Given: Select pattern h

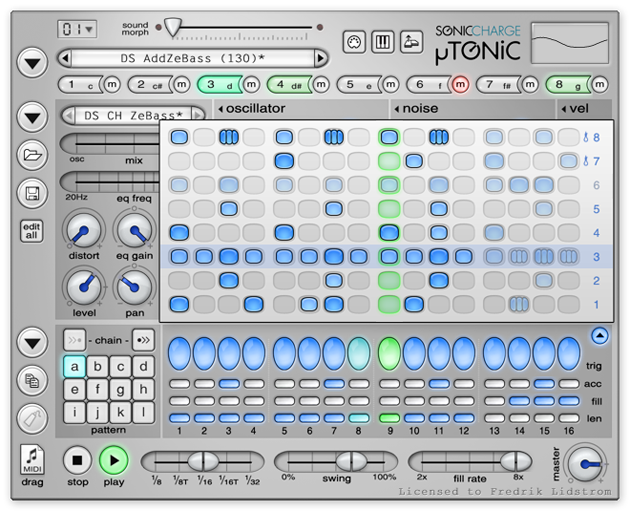Looking at the screenshot, I should click(x=143, y=389).
